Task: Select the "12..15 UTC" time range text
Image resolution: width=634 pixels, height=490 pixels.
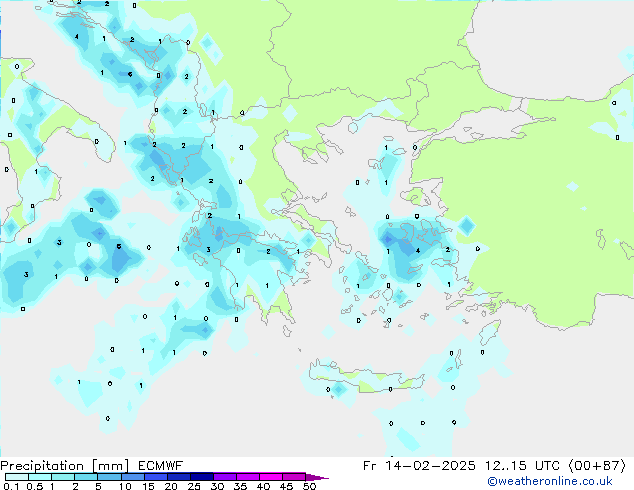Action: coord(522,466)
